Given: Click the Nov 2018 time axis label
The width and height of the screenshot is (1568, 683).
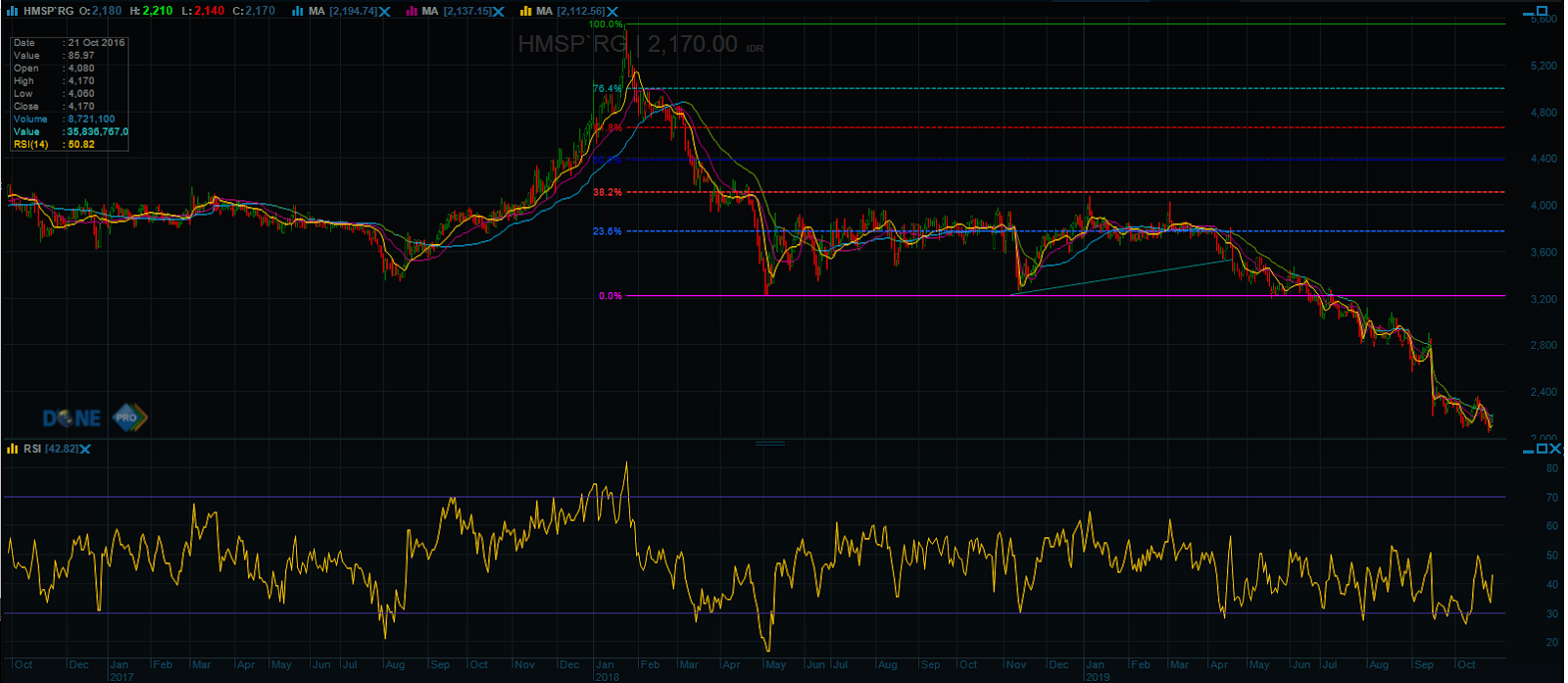Looking at the screenshot, I should pos(1016,664).
